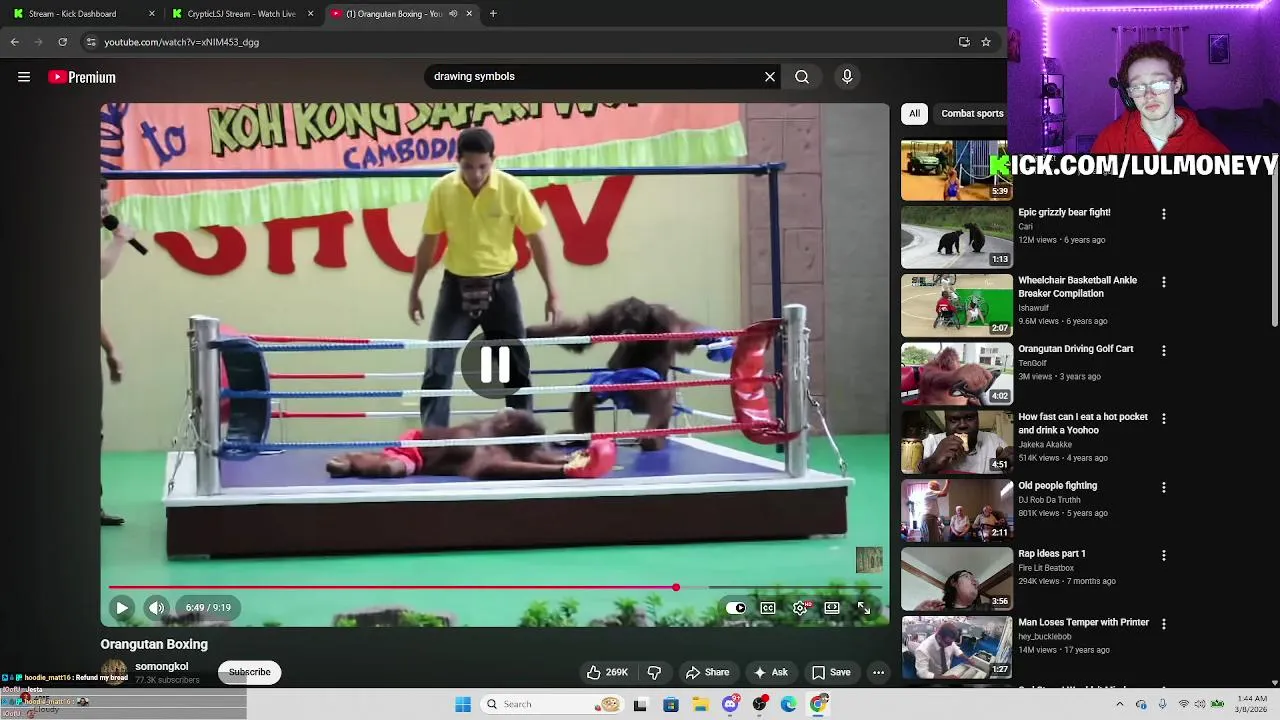The image size is (1280, 720).
Task: Click the address bar URL
Action: pos(182,42)
